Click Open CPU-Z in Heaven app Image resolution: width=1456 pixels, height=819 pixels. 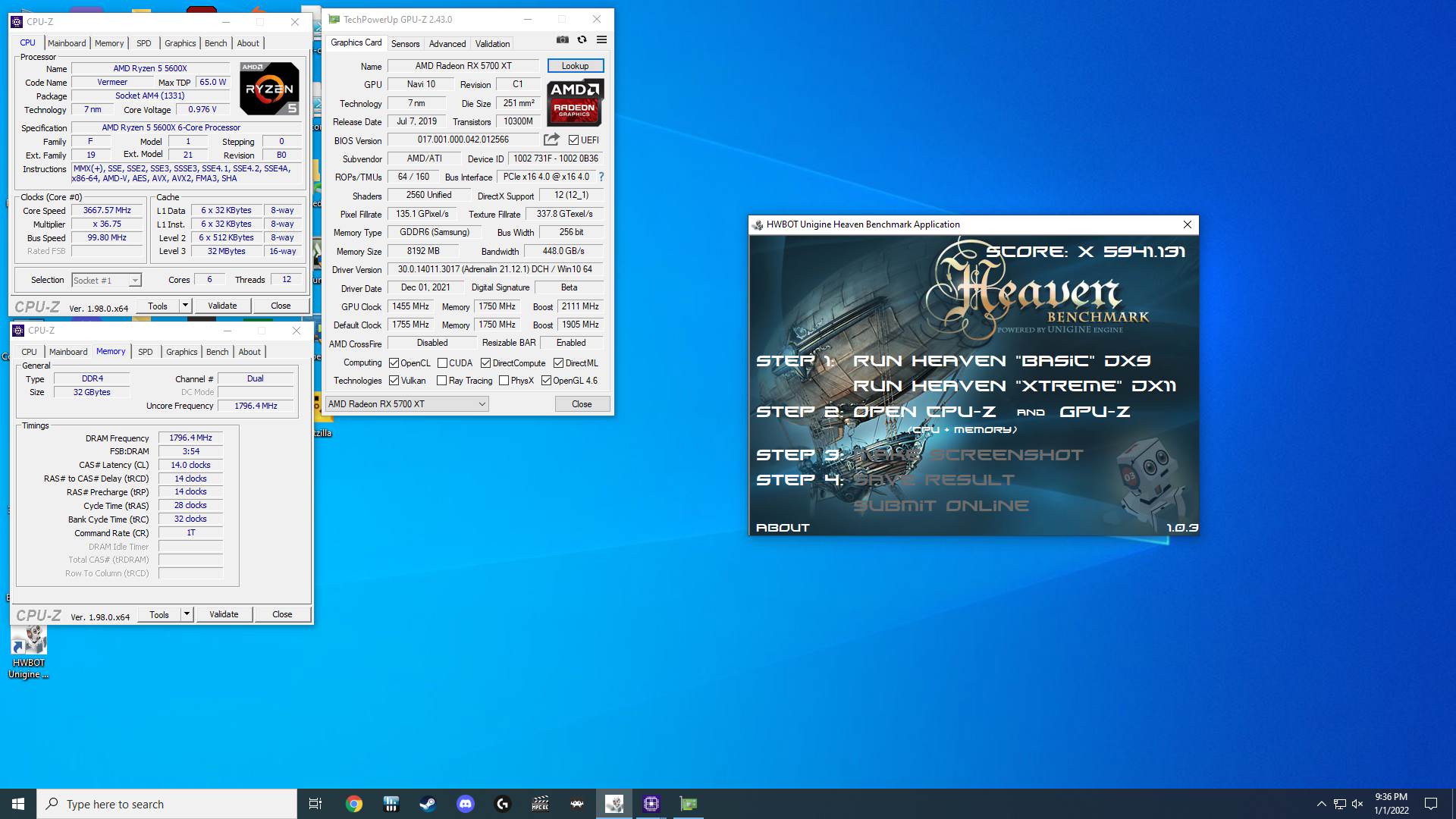pos(924,412)
